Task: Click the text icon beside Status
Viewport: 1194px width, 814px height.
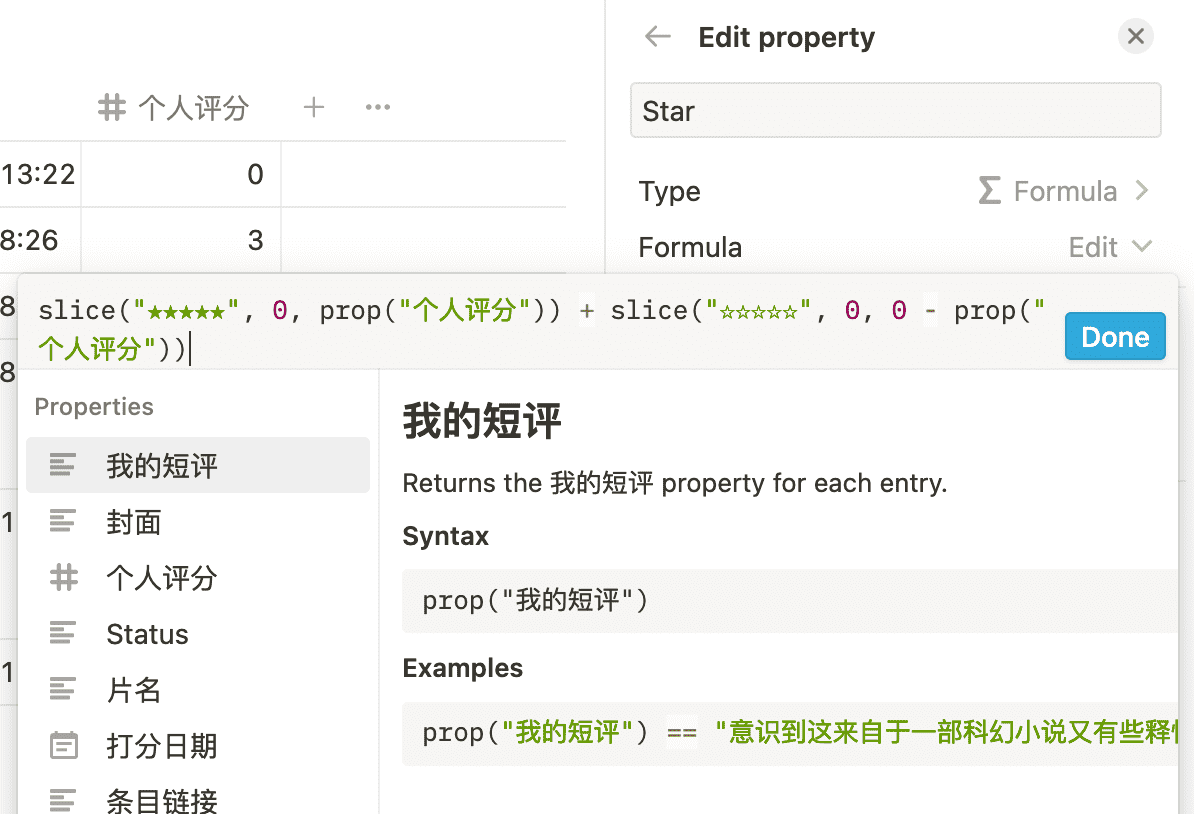Action: click(x=64, y=633)
